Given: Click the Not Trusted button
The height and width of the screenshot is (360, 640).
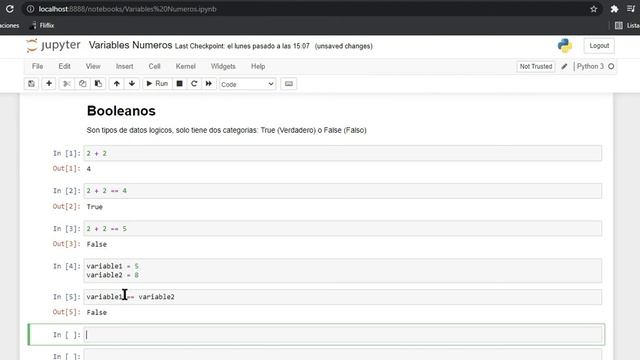Looking at the screenshot, I should 536,67.
